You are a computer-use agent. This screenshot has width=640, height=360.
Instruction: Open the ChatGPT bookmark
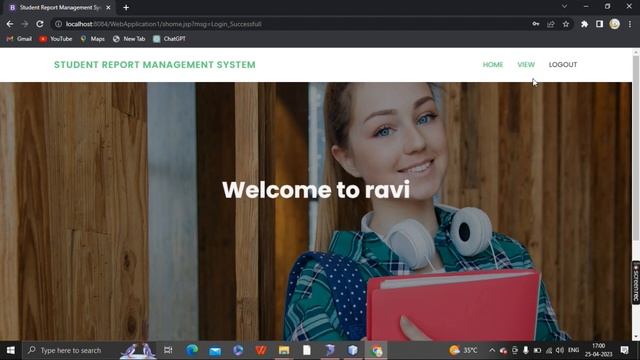[169, 39]
